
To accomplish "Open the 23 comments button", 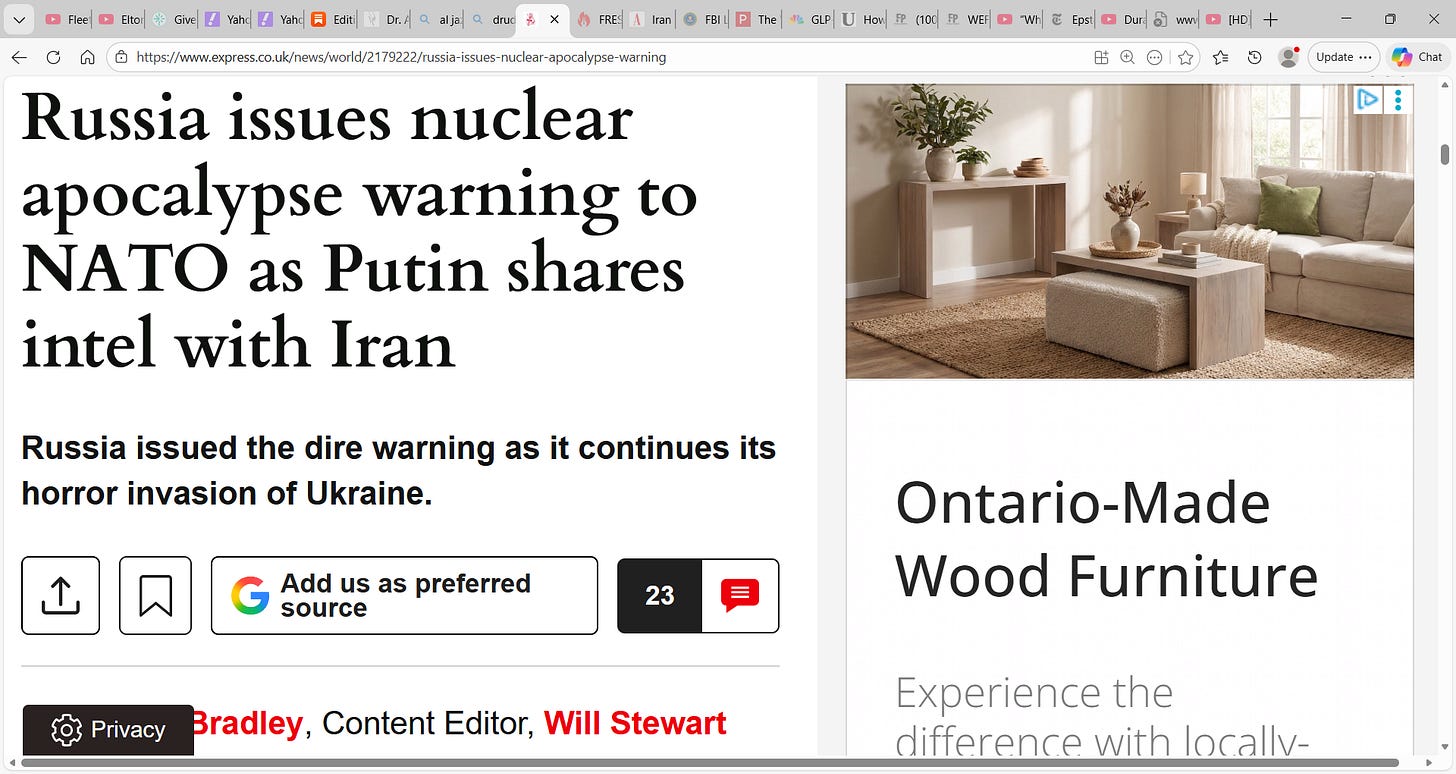I will pos(698,595).
